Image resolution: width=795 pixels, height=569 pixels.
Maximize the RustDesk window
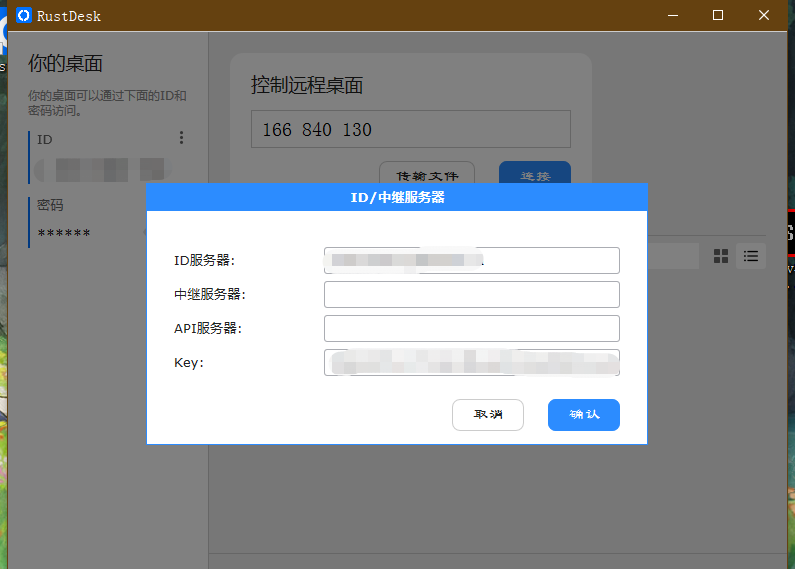[x=718, y=15]
